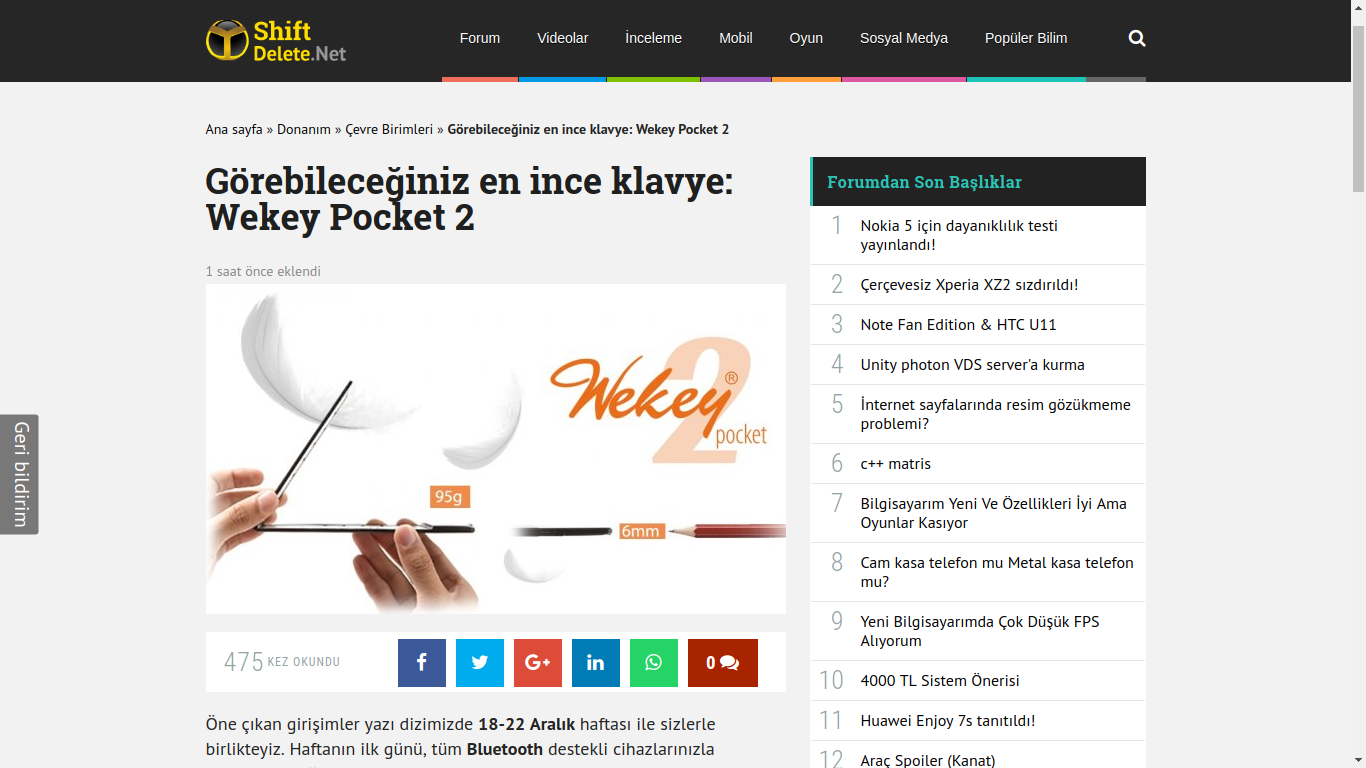Image resolution: width=1366 pixels, height=768 pixels.
Task: Open the Sosyal Medya section
Action: (904, 38)
